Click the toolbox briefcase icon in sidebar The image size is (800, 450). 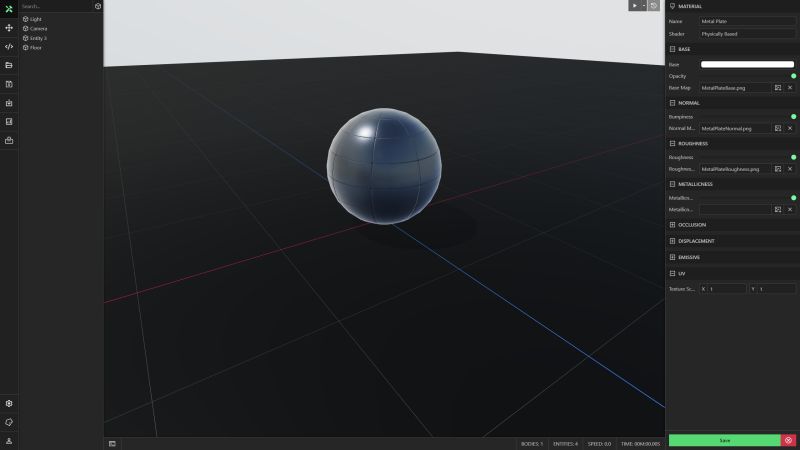coord(9,140)
